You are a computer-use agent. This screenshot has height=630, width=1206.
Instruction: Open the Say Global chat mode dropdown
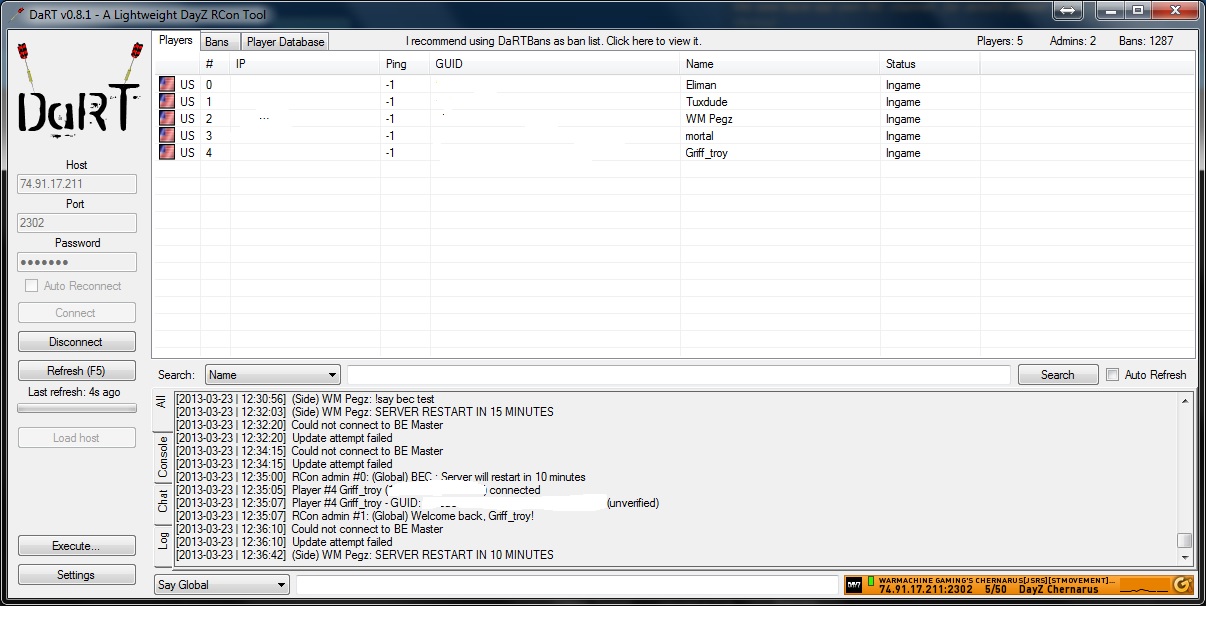[x=221, y=585]
